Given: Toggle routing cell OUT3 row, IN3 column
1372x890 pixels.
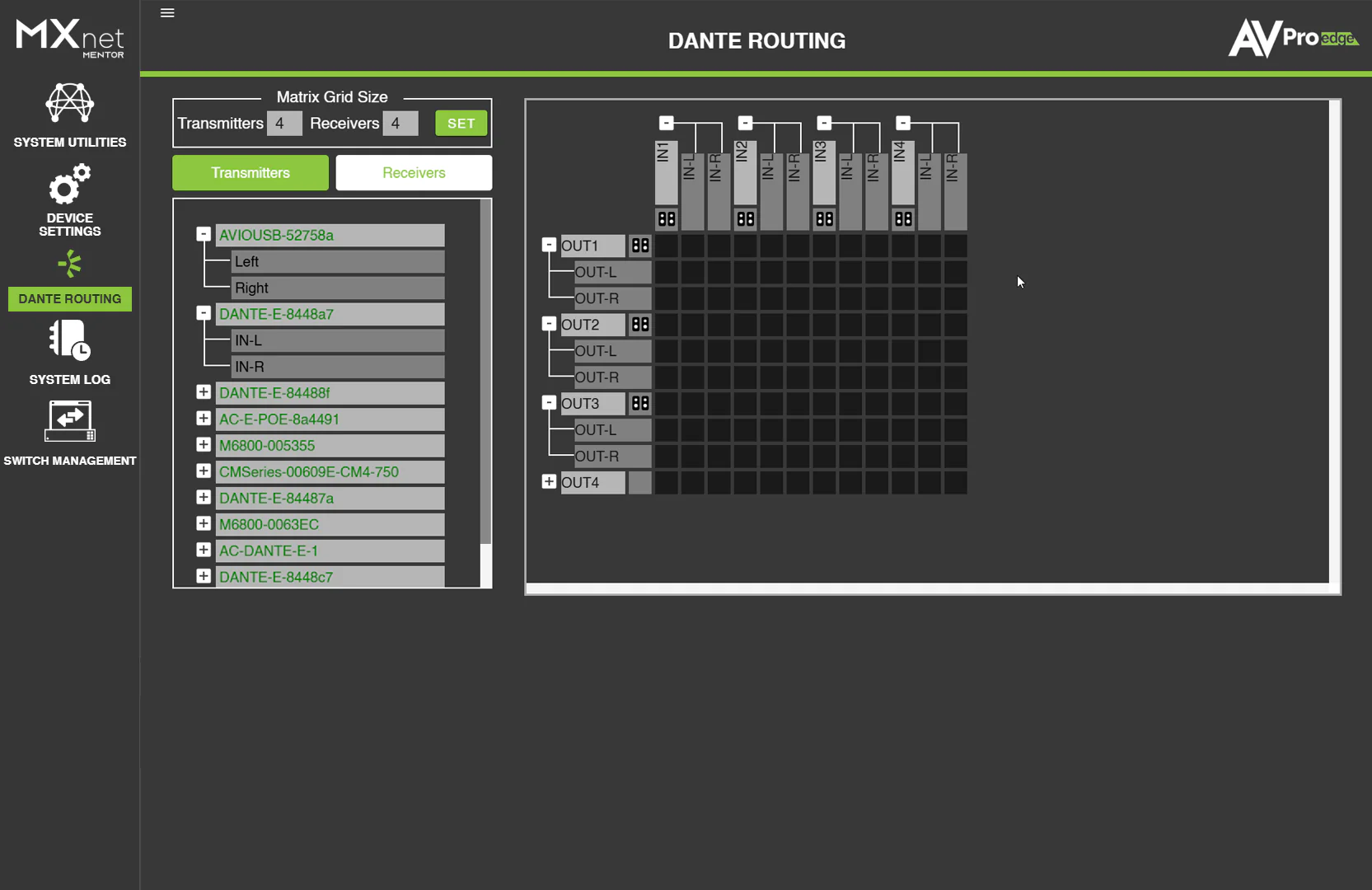Looking at the screenshot, I should coord(824,404).
